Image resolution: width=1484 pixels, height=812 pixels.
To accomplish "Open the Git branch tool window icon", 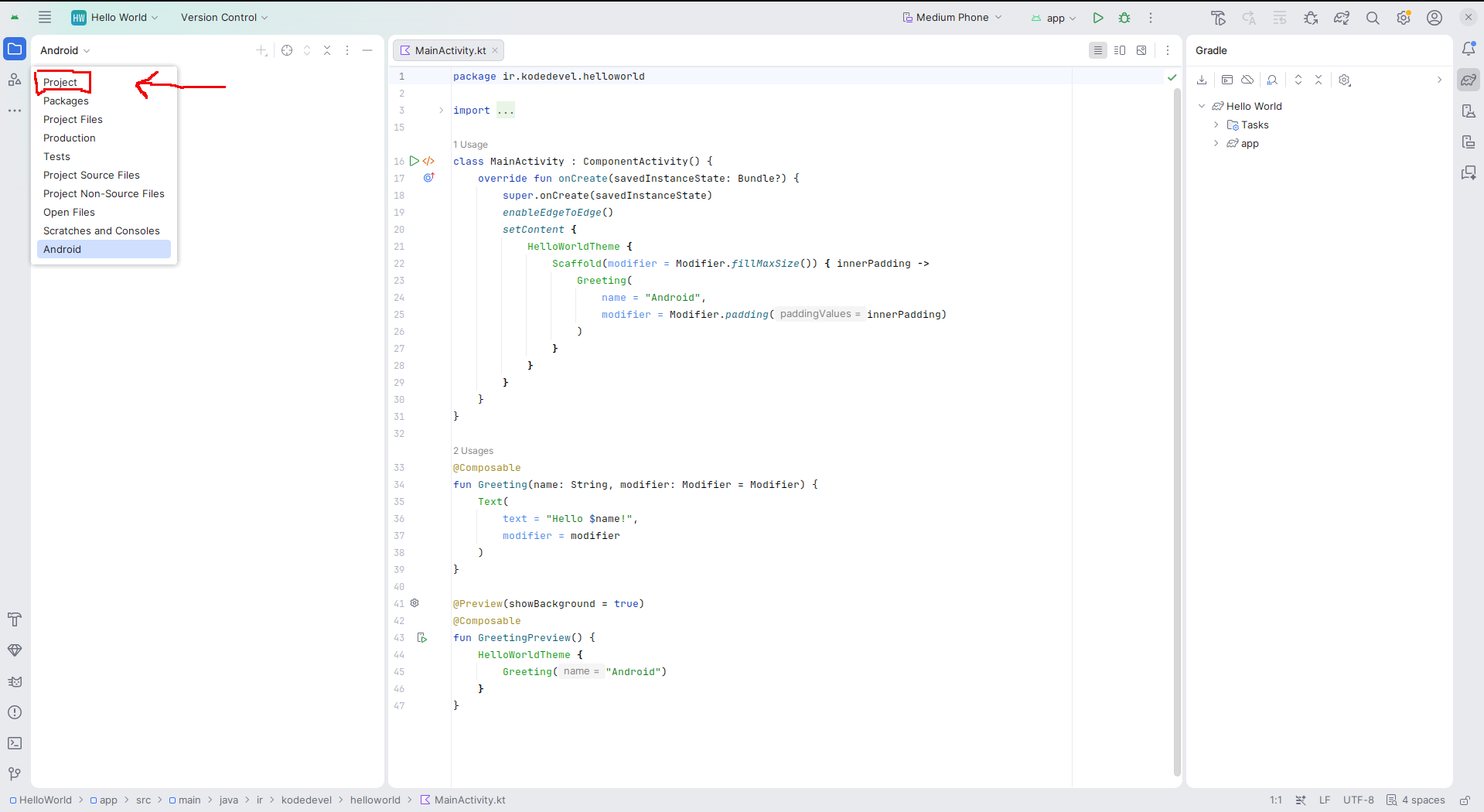I will point(15,773).
